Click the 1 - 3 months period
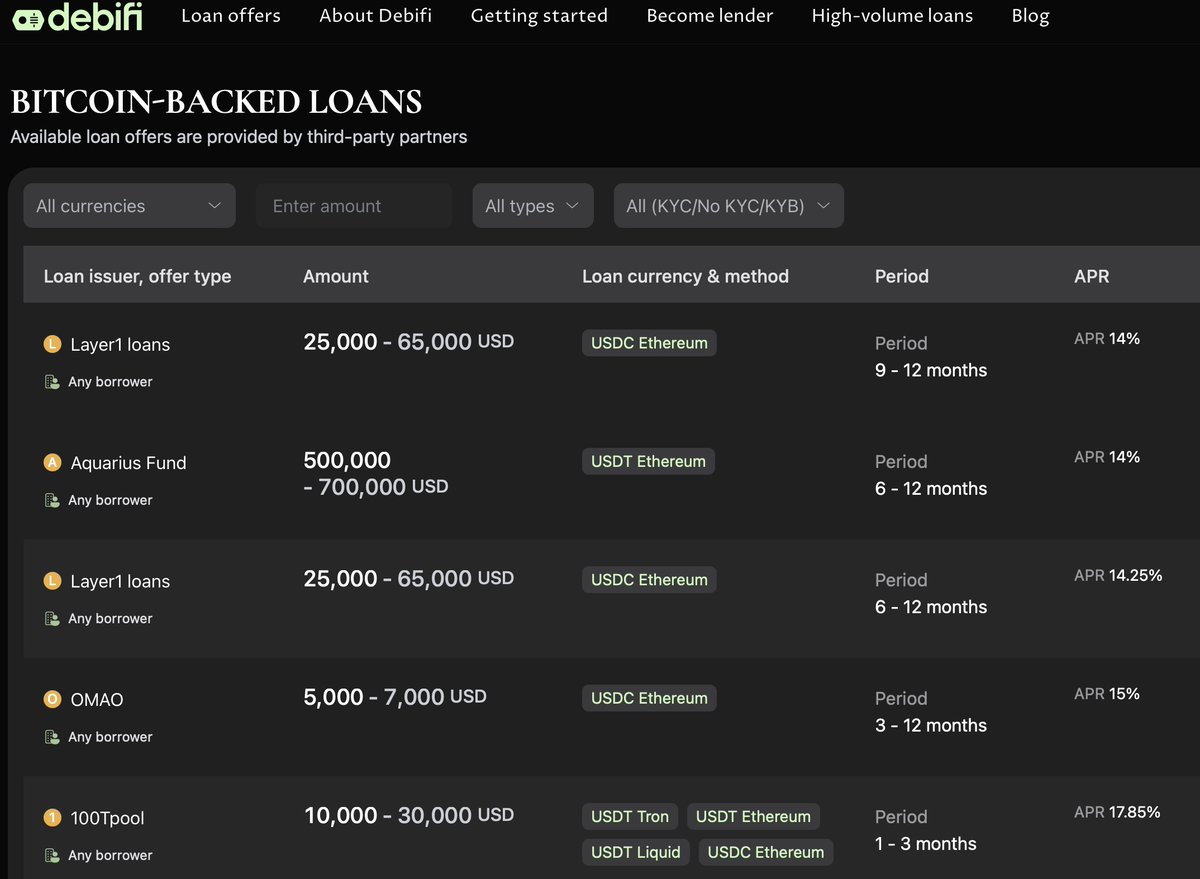 [925, 845]
